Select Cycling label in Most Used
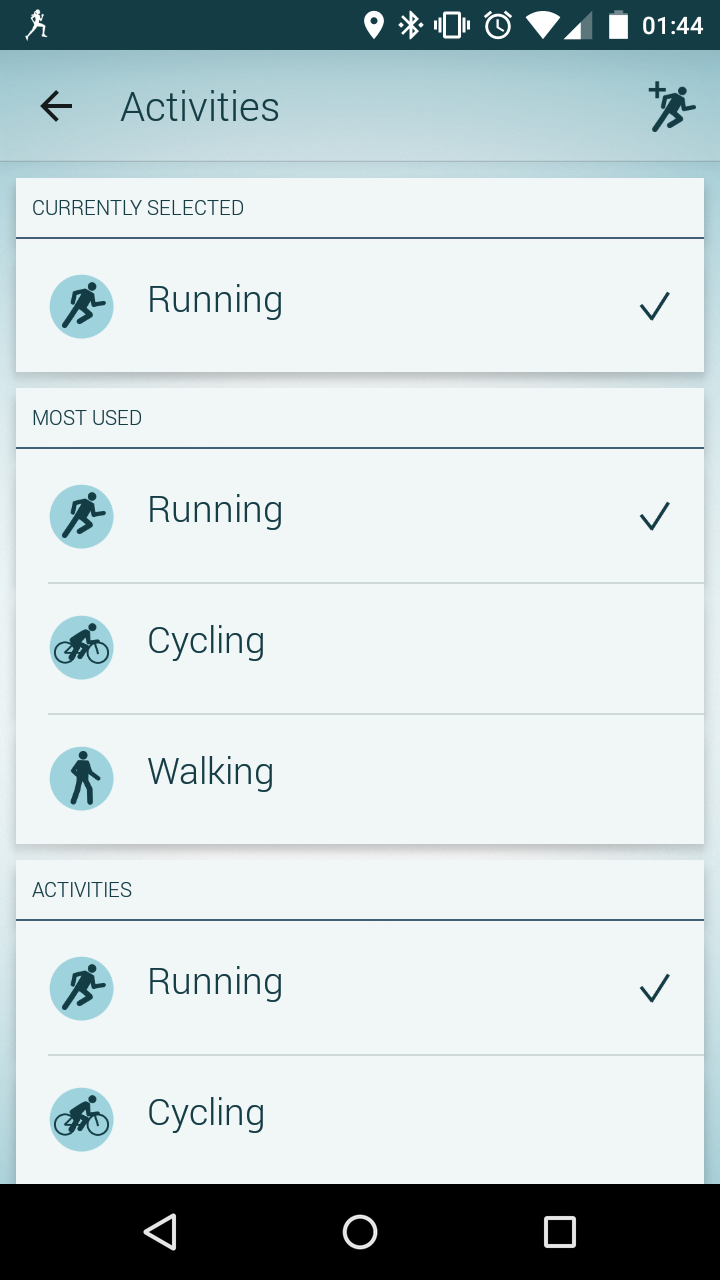This screenshot has width=720, height=1280. [x=206, y=641]
